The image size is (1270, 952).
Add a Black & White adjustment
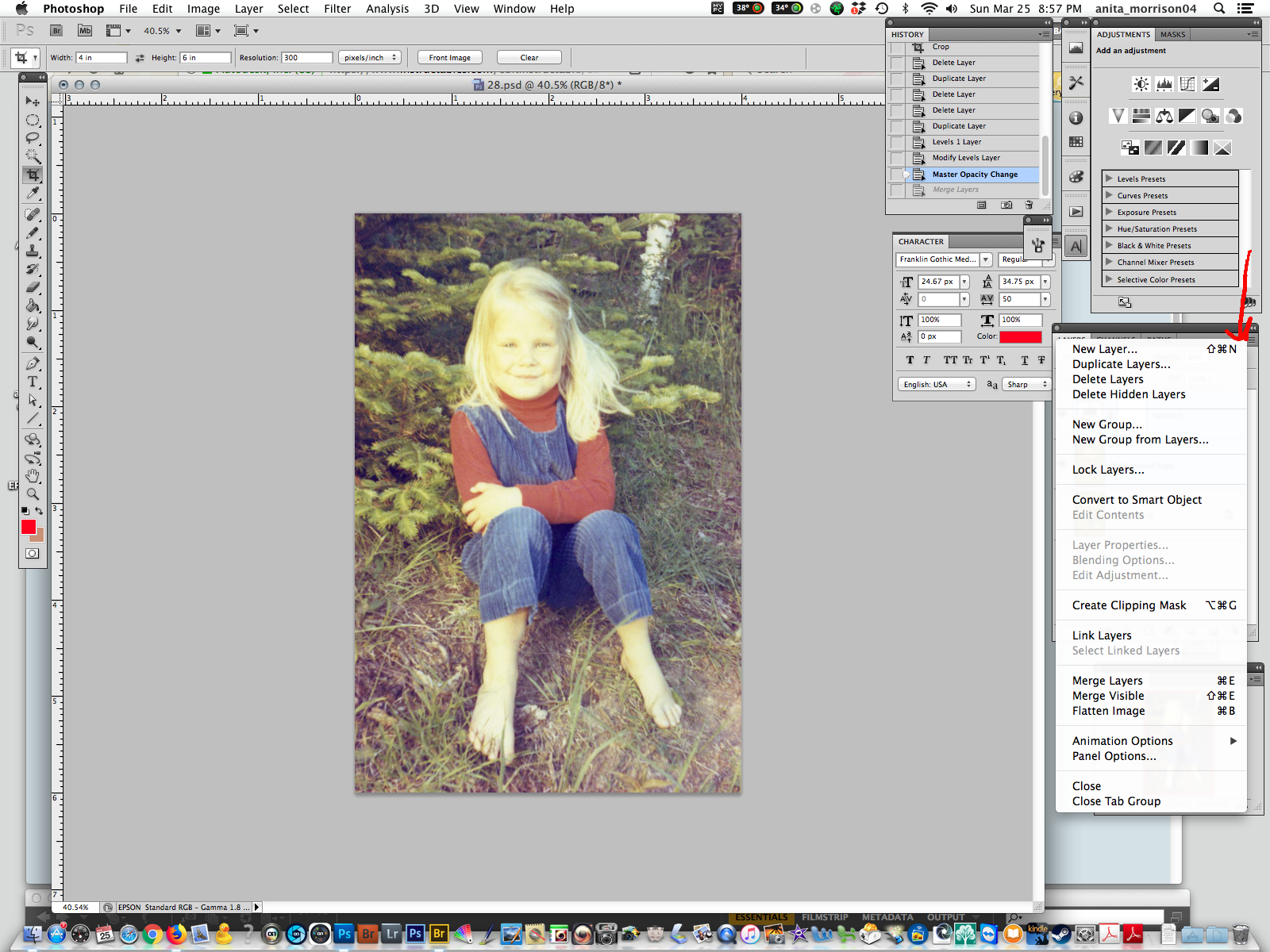point(1187,116)
